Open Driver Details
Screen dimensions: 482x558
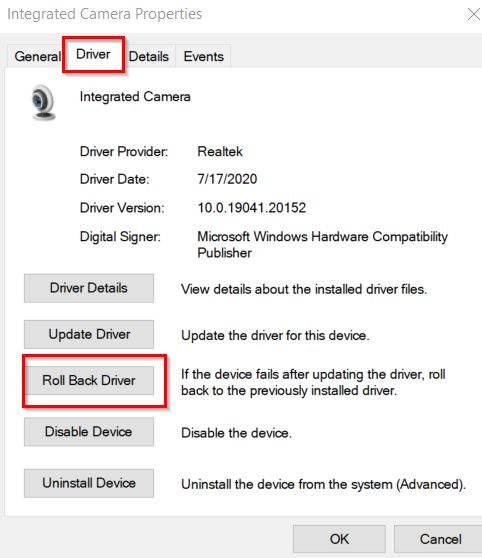point(89,288)
